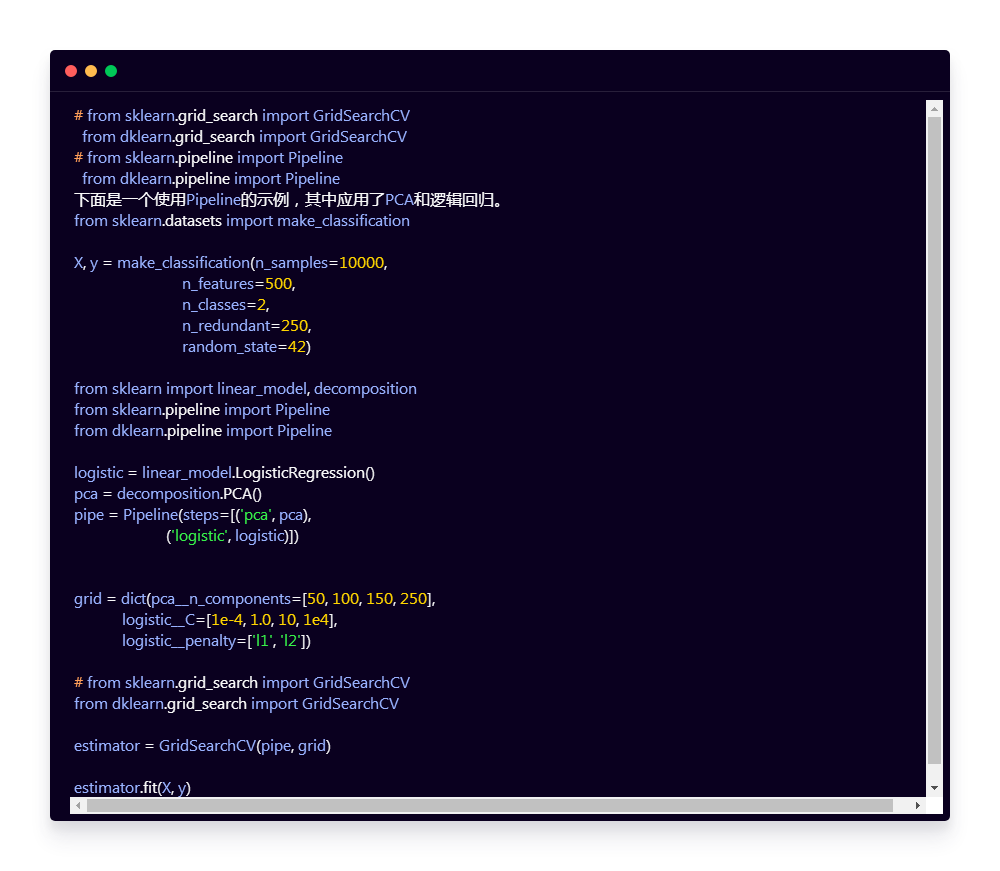Click 'estimator = GridSearchCV(pipe, grid)' line
Image resolution: width=1000 pixels, height=871 pixels.
[x=202, y=745]
